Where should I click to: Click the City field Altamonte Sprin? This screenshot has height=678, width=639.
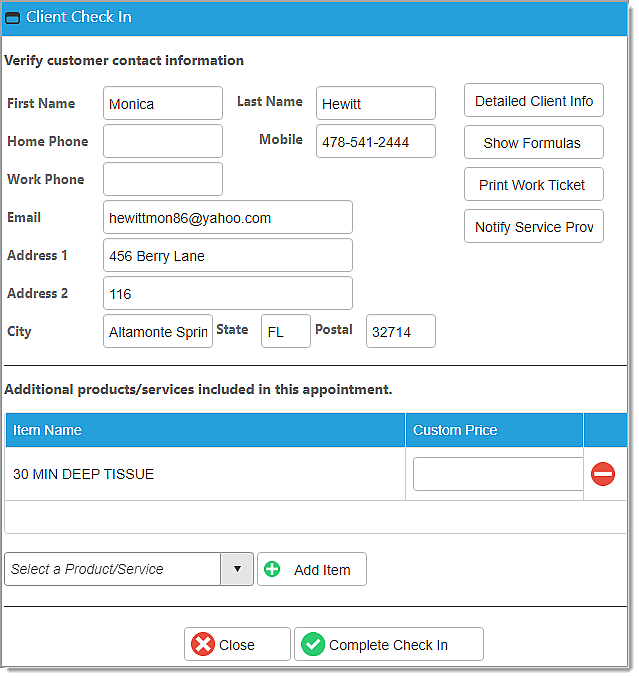(158, 331)
